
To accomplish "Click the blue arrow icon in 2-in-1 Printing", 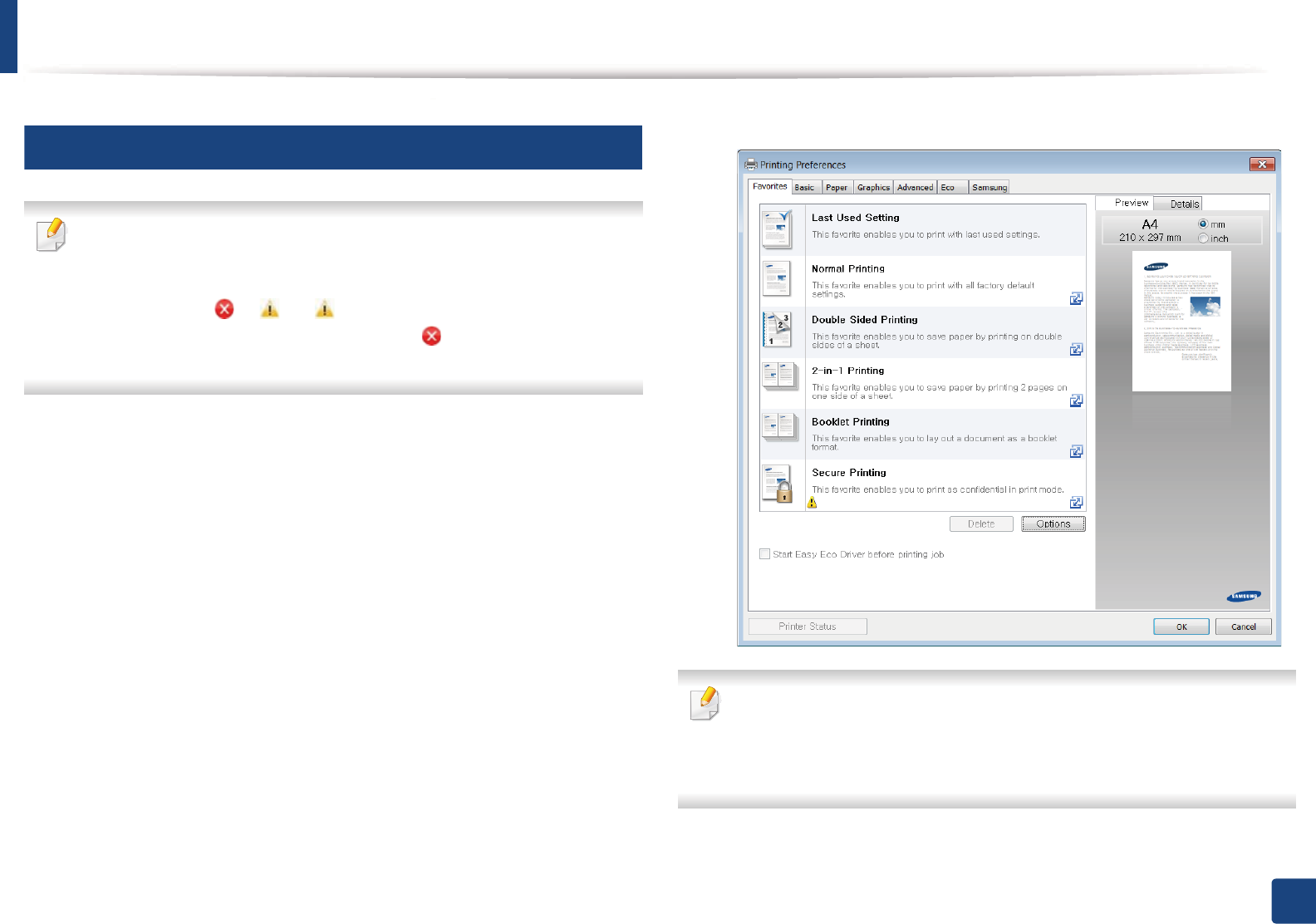I will click(1076, 401).
